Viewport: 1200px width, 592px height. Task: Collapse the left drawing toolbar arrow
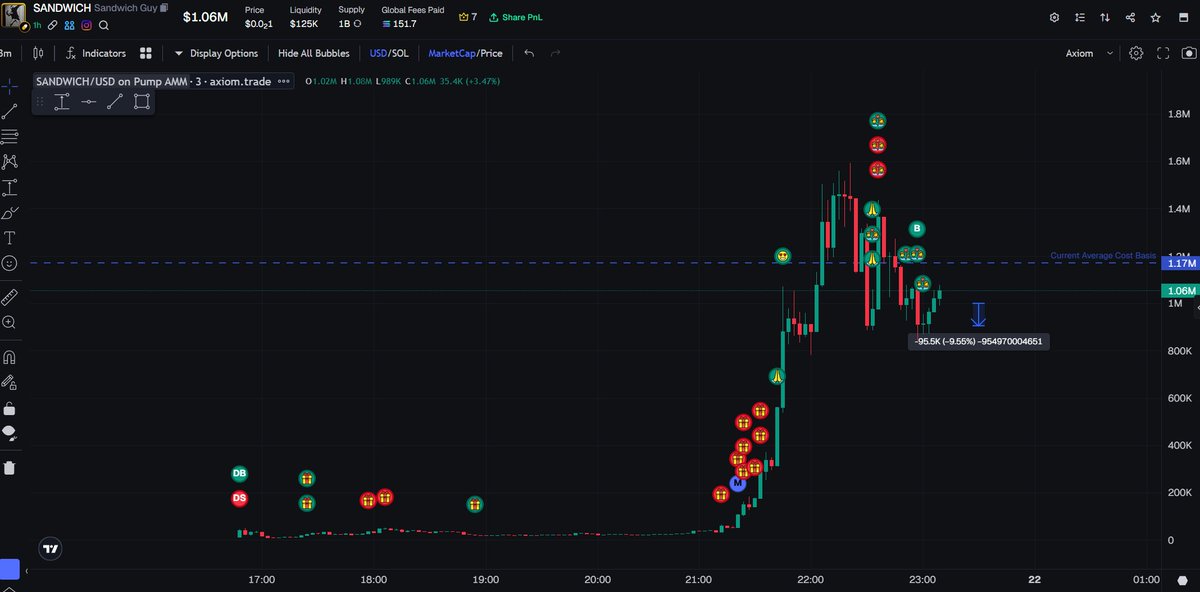click(26, 572)
